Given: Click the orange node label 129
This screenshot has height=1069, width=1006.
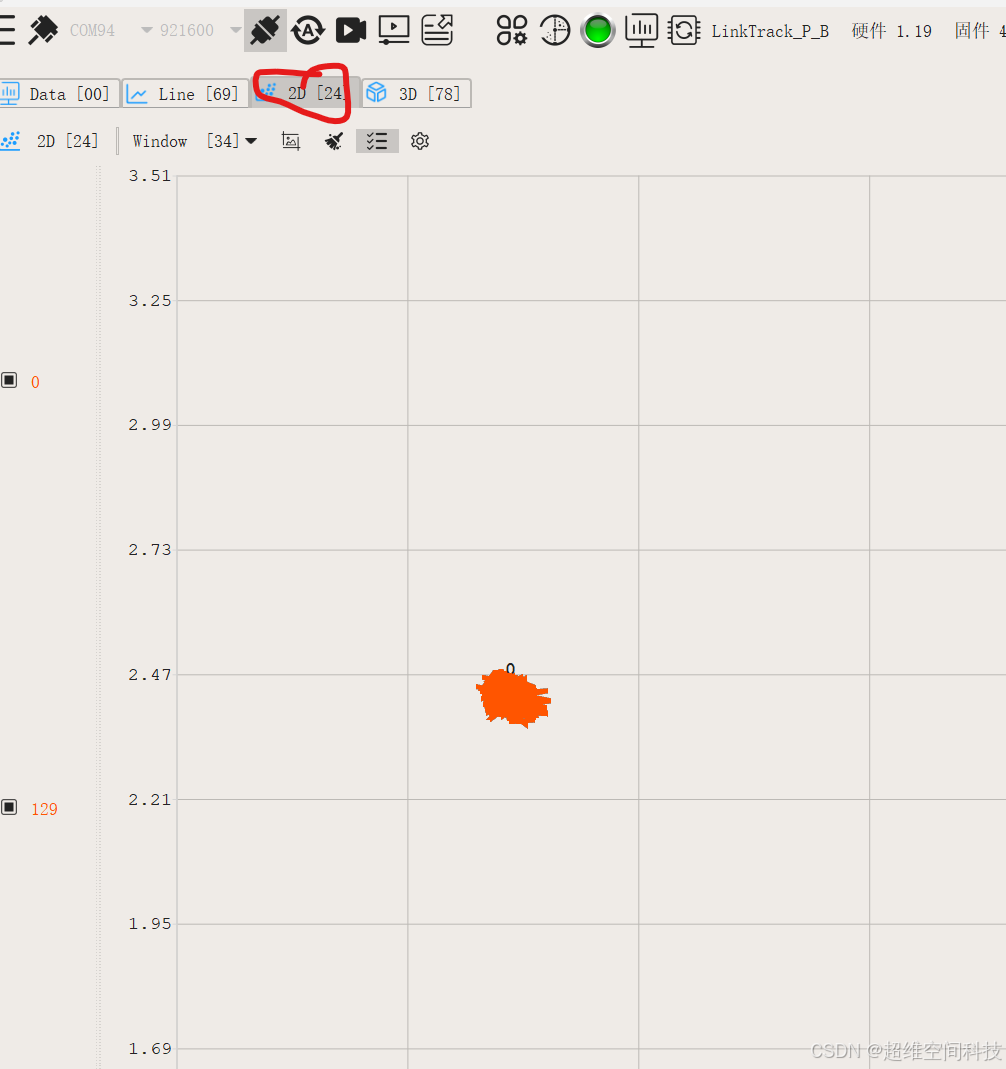Looking at the screenshot, I should pos(44,809).
